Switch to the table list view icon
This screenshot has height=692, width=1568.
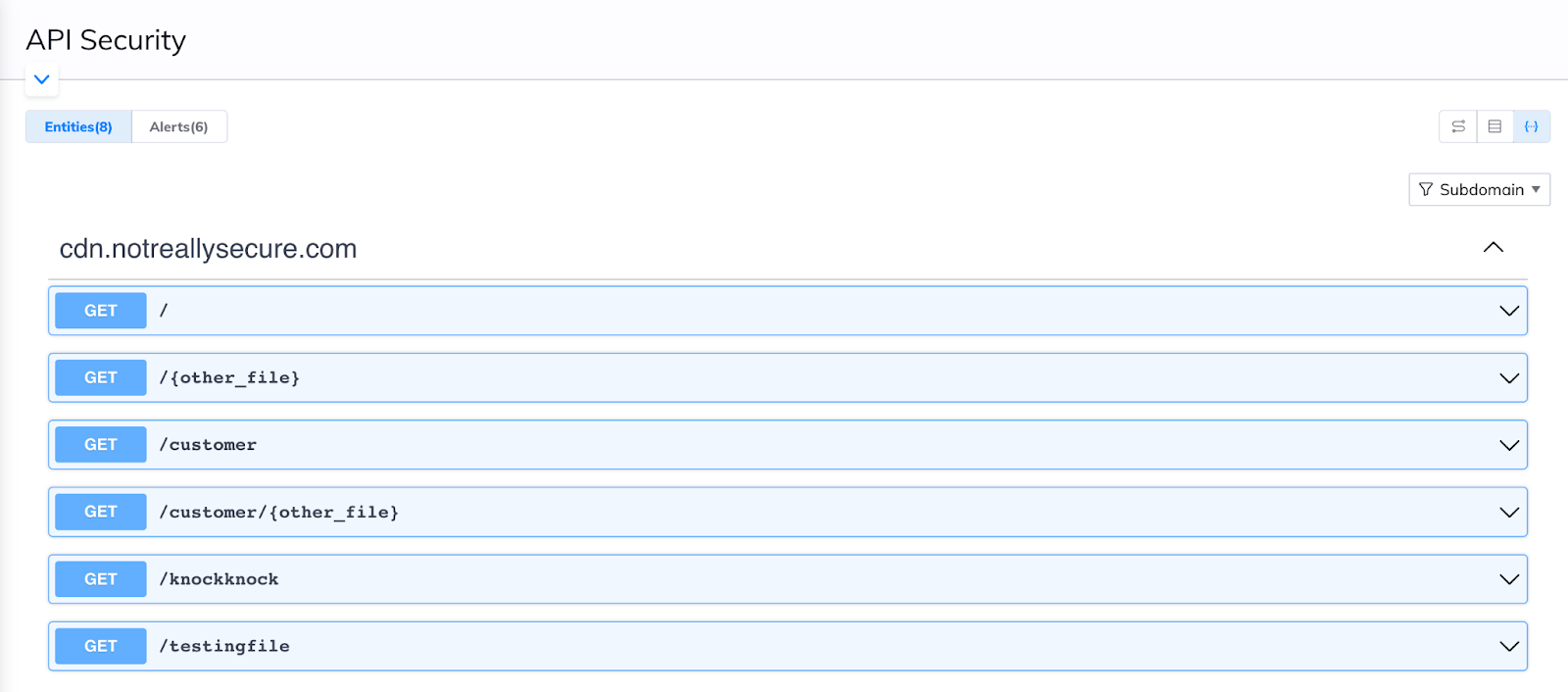1494,126
